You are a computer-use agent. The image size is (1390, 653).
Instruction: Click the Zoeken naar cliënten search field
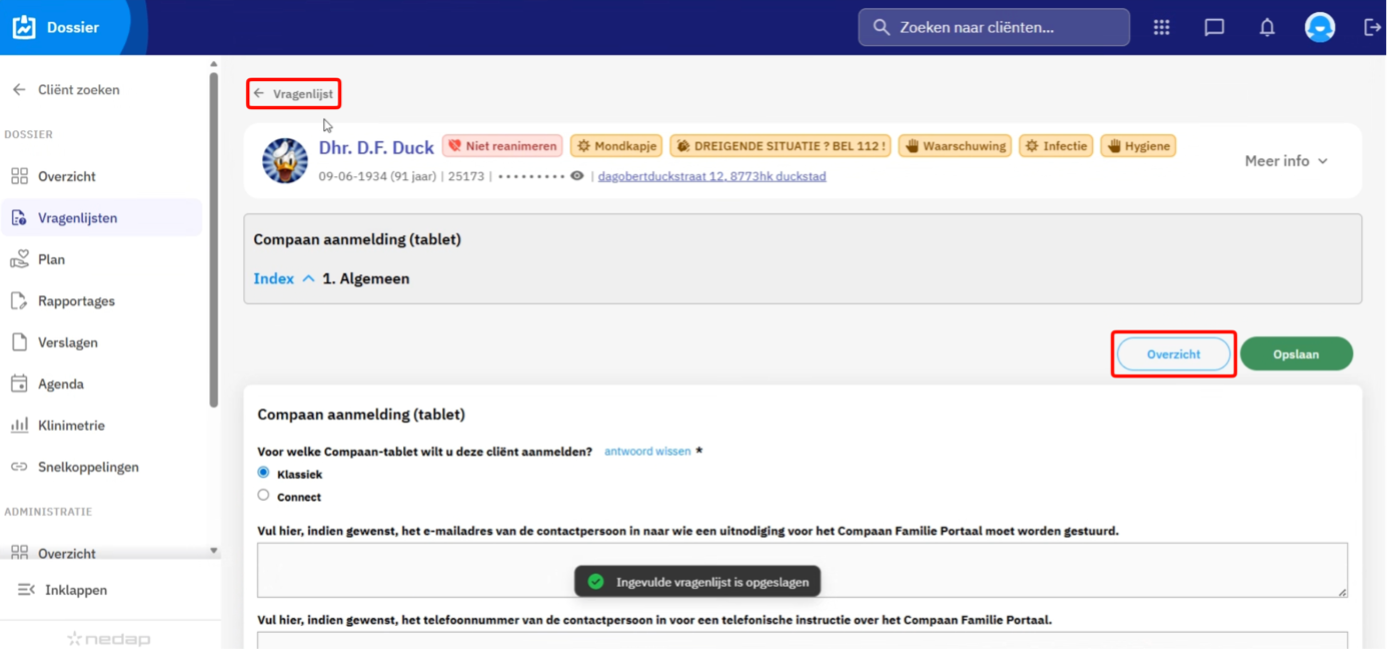(994, 27)
